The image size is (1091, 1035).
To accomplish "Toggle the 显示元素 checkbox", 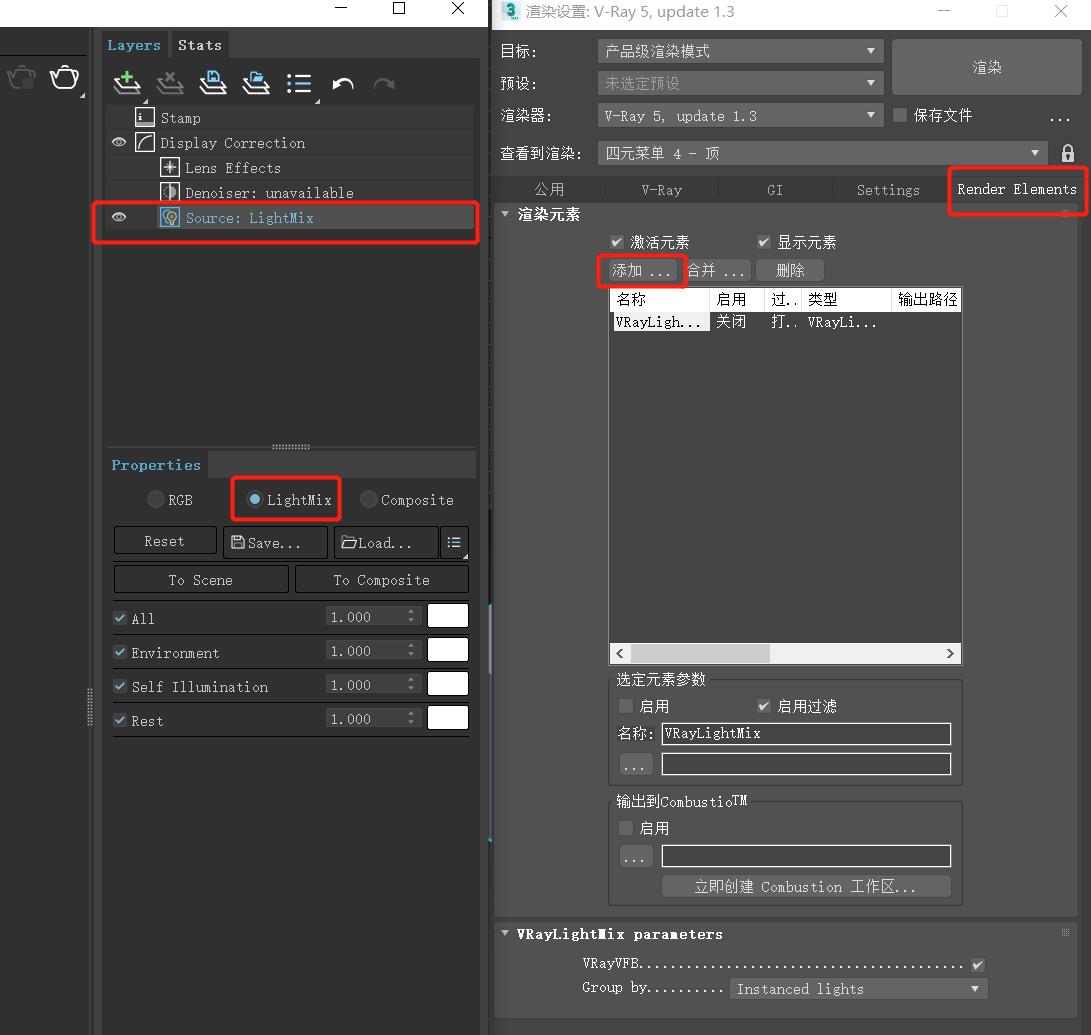I will point(764,242).
